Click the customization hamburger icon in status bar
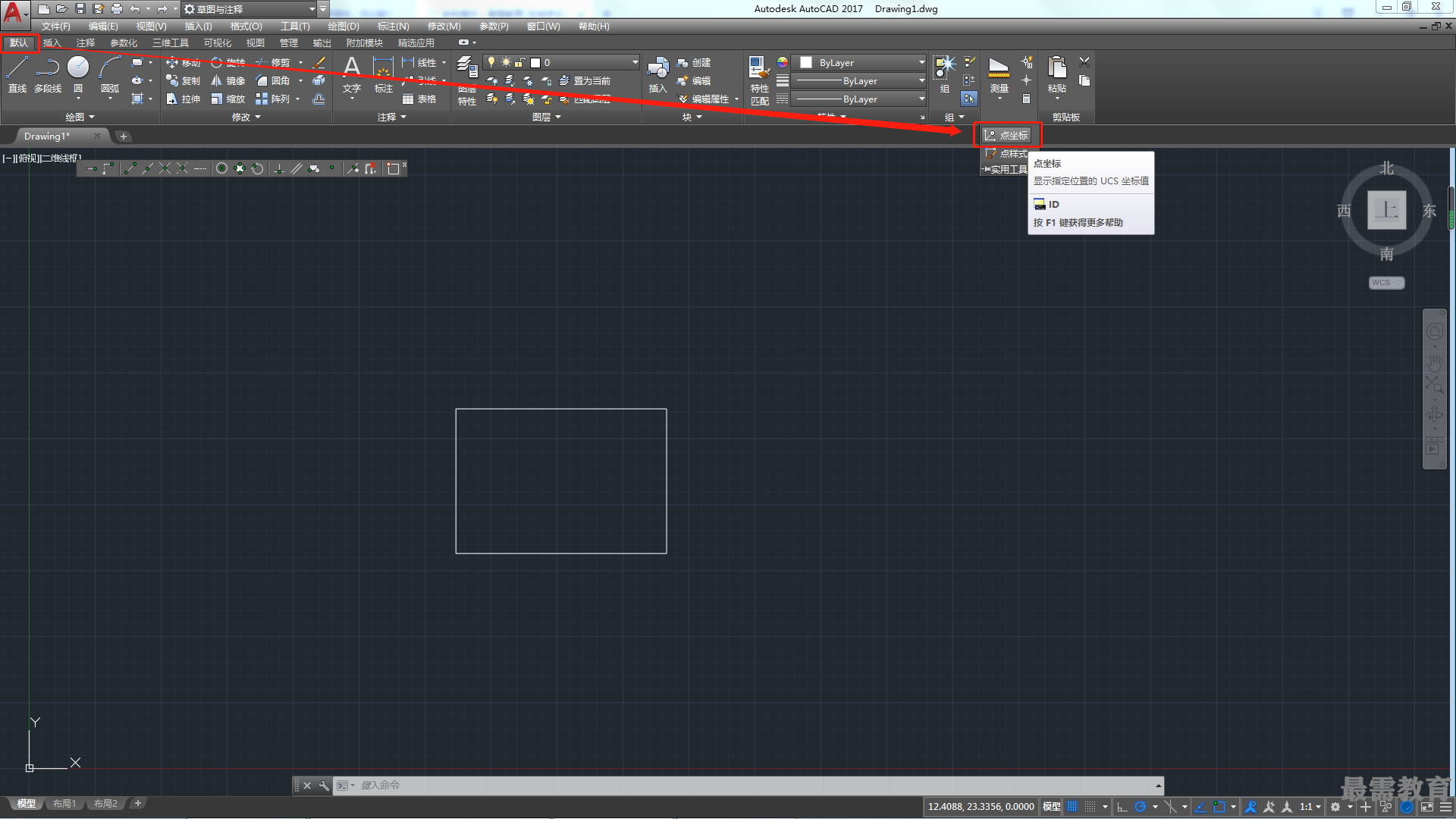The image size is (1456, 819). pos(1446,807)
